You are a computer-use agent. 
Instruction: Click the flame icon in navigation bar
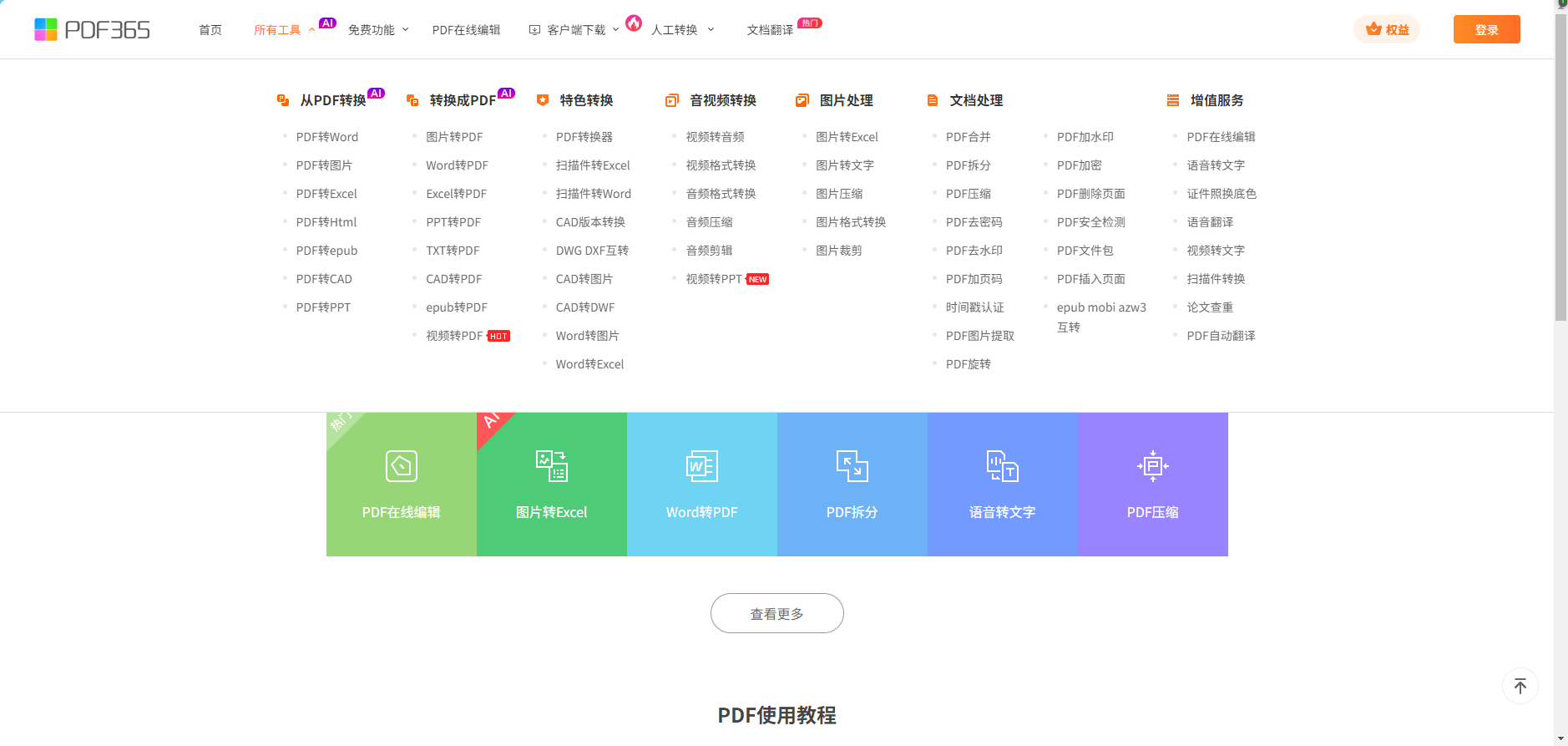(634, 23)
